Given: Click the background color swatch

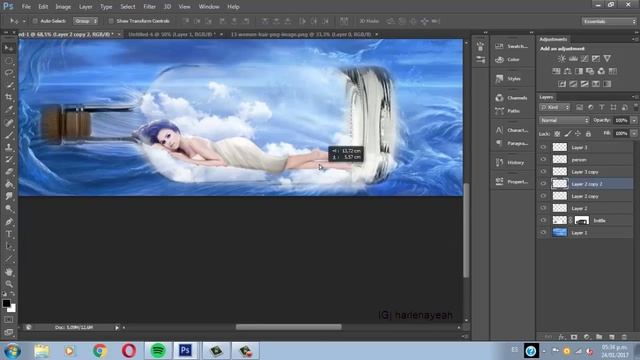Looking at the screenshot, I should (12, 309).
